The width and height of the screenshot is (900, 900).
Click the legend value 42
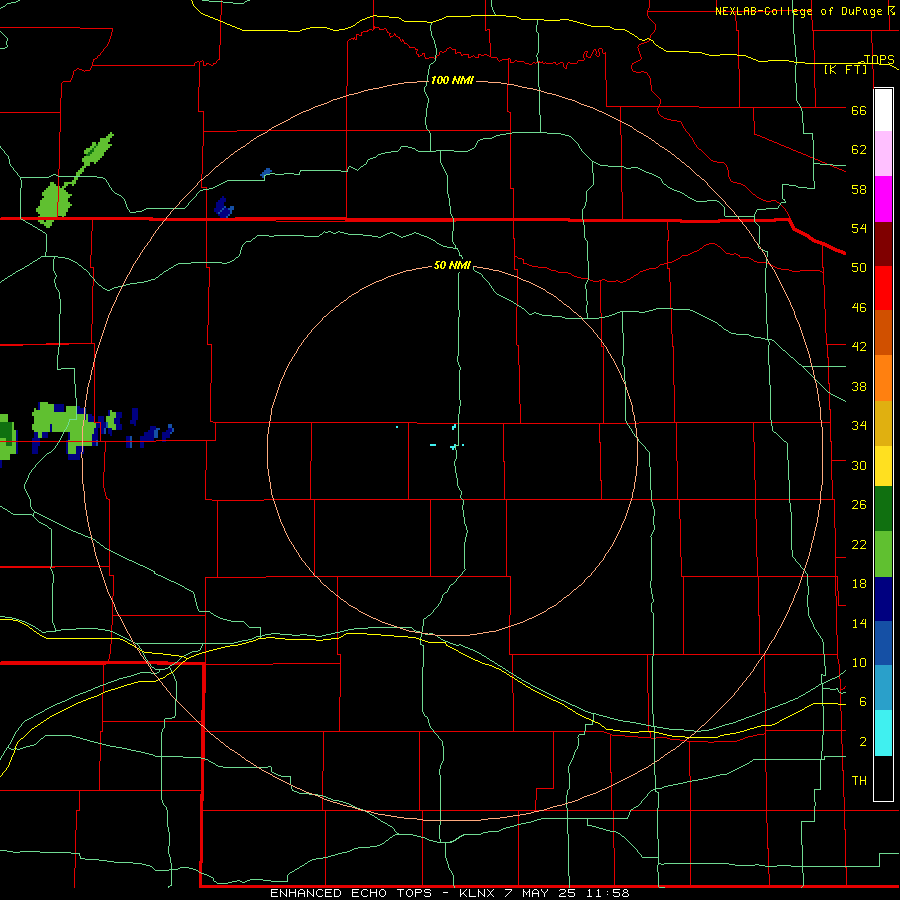(x=859, y=347)
